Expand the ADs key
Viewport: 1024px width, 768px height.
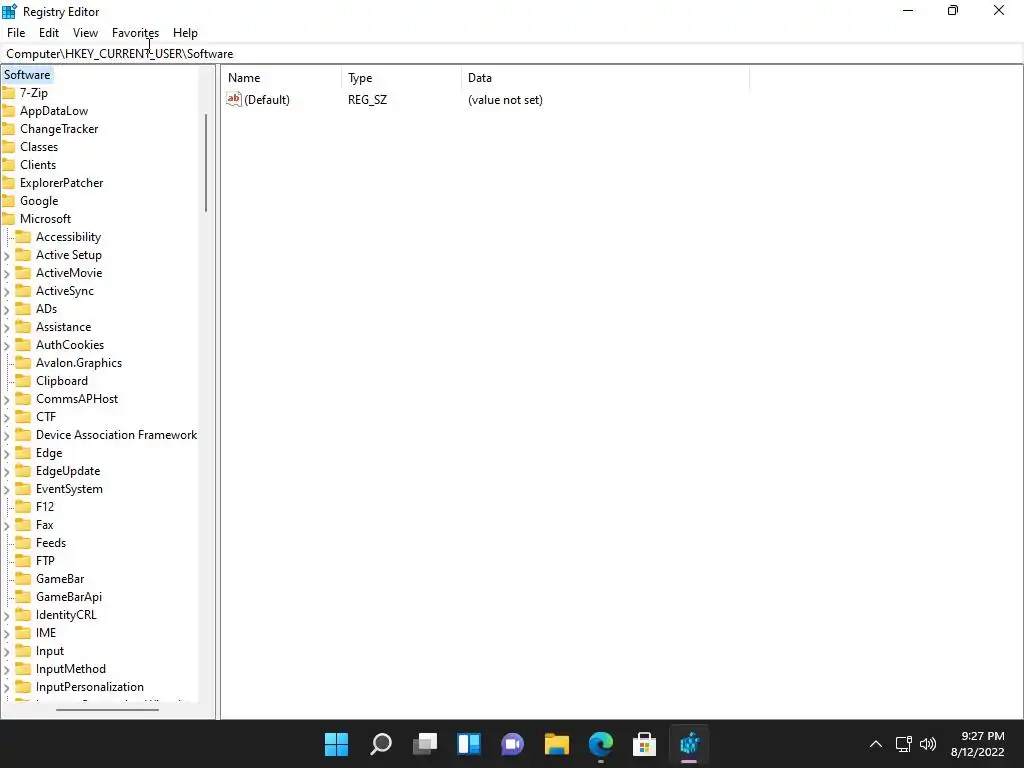click(7, 310)
